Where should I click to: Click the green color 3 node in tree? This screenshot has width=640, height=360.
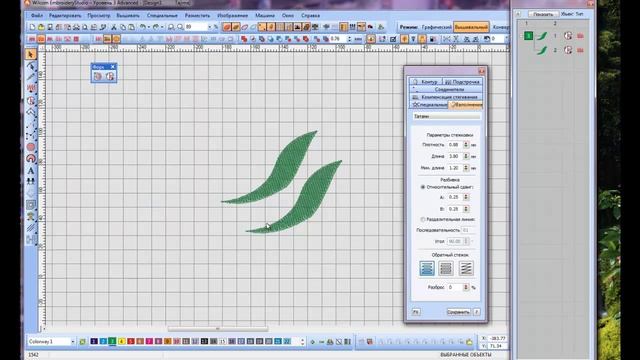(x=529, y=36)
